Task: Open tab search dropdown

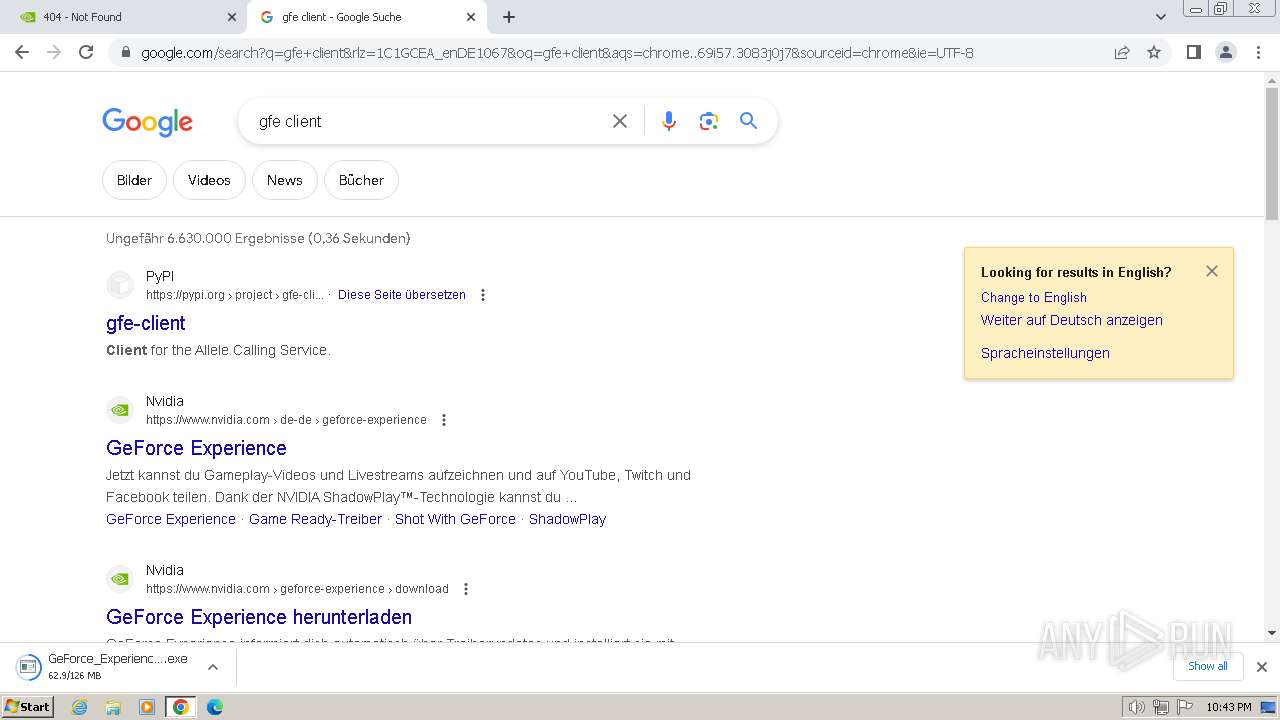Action: [x=1161, y=17]
